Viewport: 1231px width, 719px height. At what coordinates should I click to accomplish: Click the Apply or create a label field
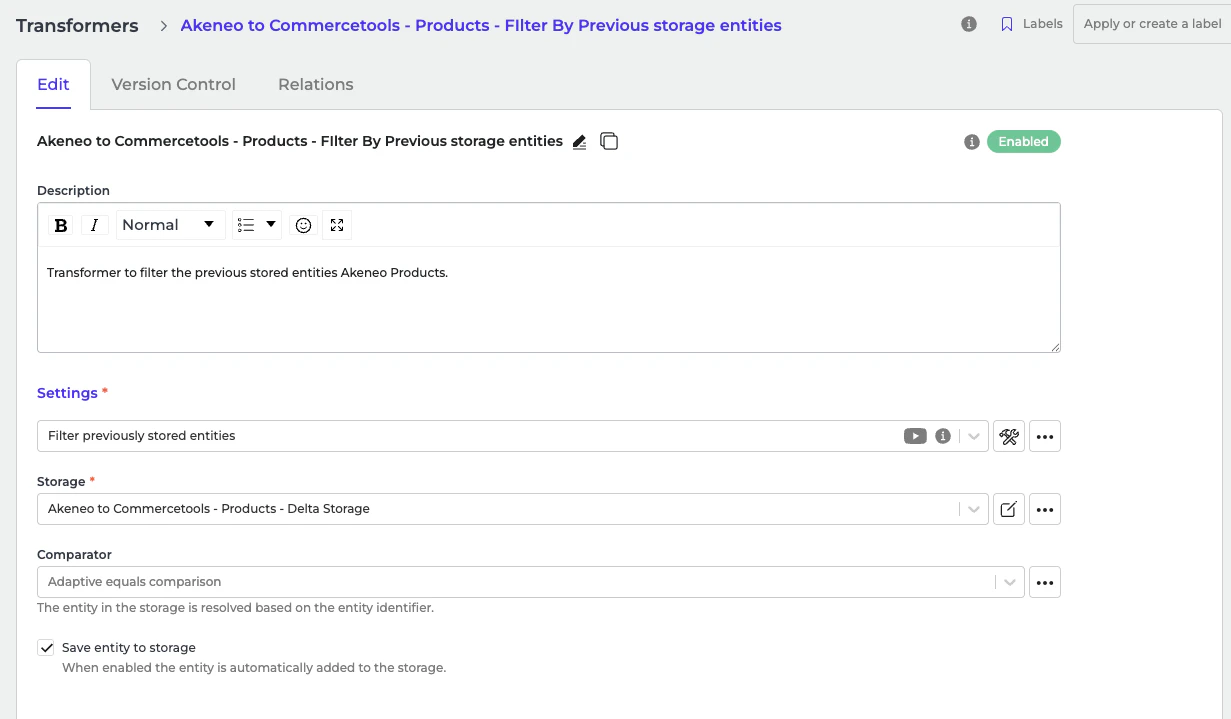(x=1152, y=24)
